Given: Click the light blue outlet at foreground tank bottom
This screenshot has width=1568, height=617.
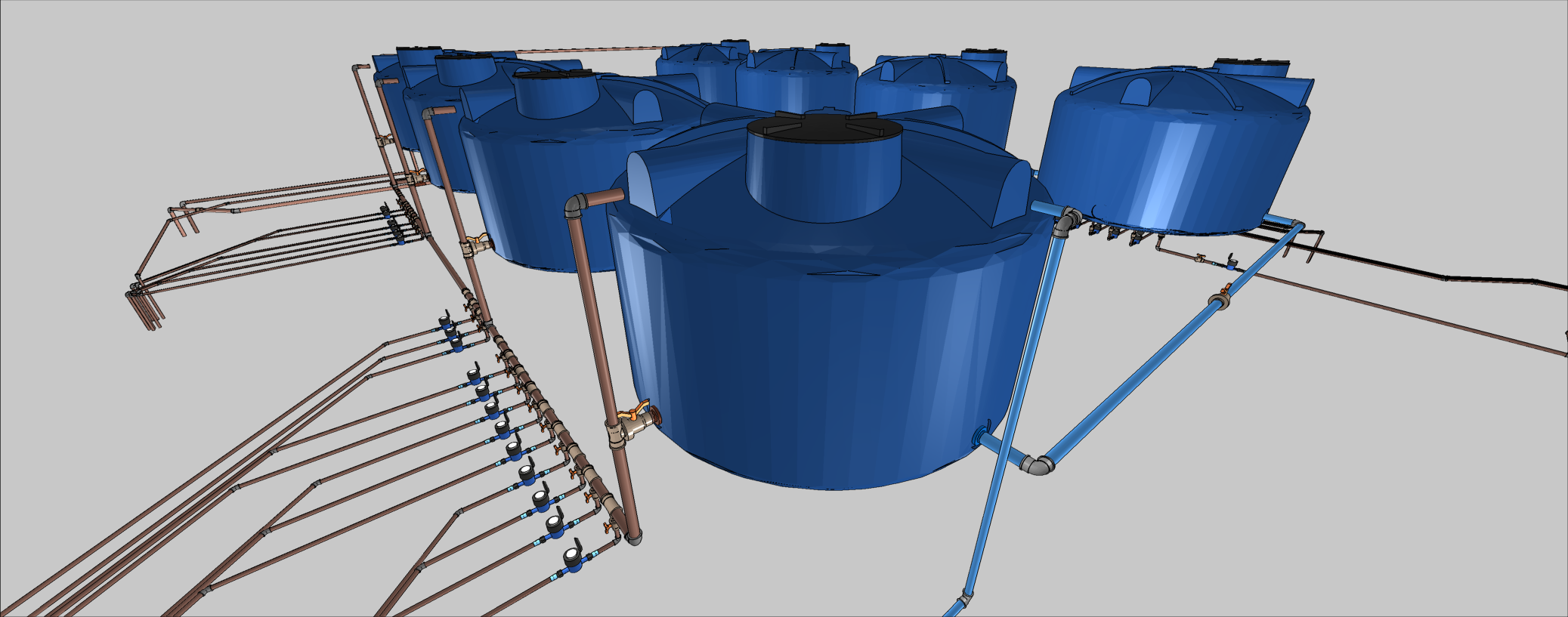Looking at the screenshot, I should (x=982, y=435).
